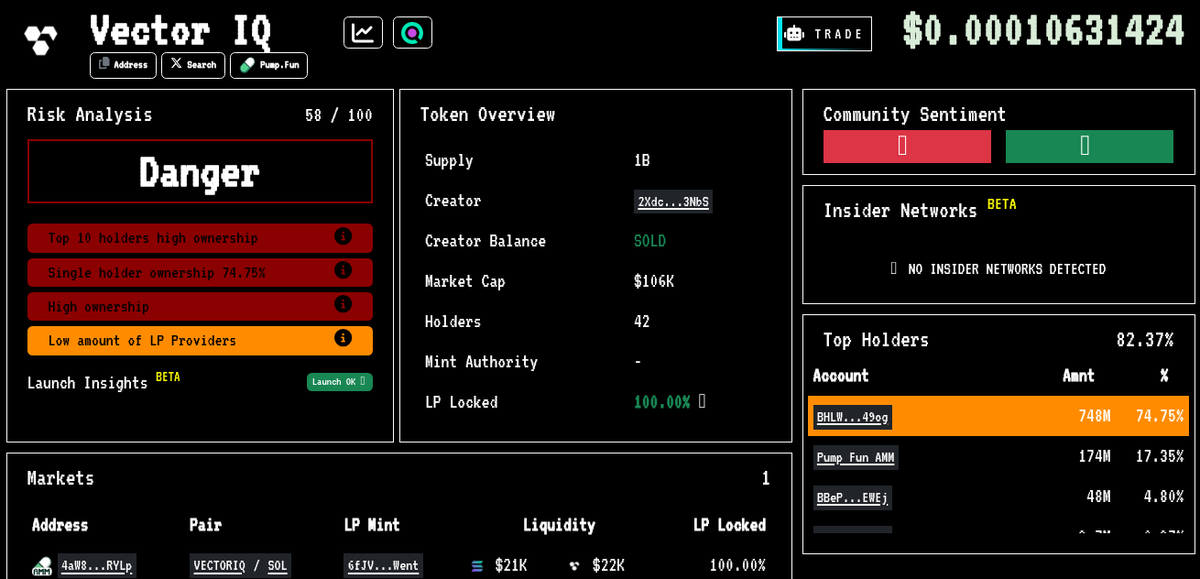The width and height of the screenshot is (1200, 579).
Task: Click the Launch OK badge
Action: 340,382
